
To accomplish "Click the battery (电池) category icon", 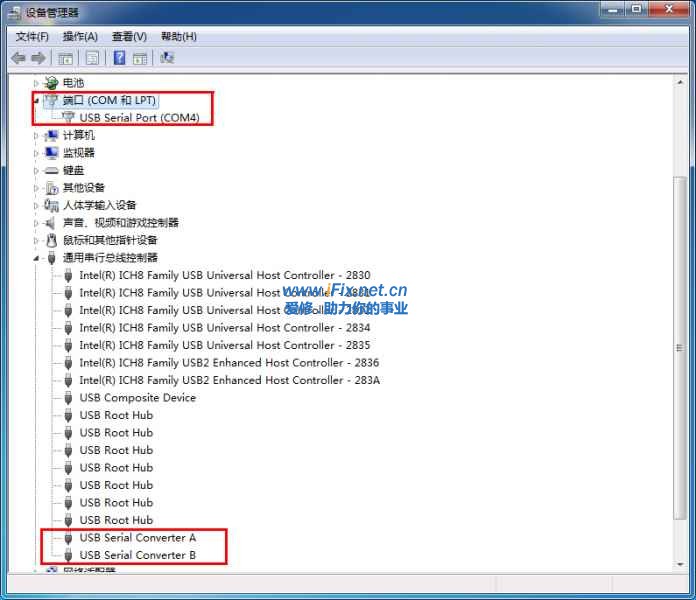I will [x=51, y=83].
